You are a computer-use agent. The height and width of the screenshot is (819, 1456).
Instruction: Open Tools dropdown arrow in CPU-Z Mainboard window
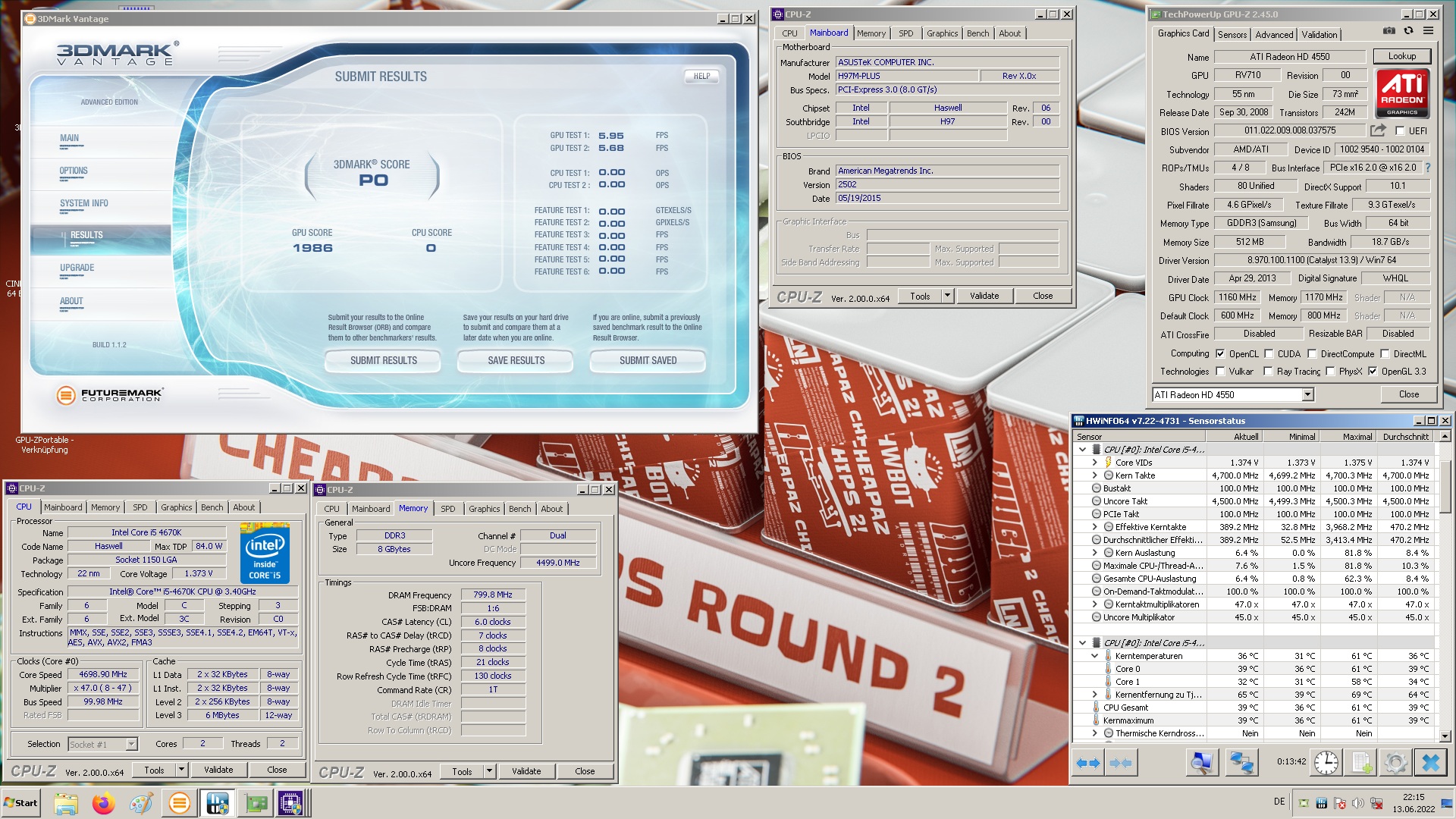pyautogui.click(x=947, y=296)
